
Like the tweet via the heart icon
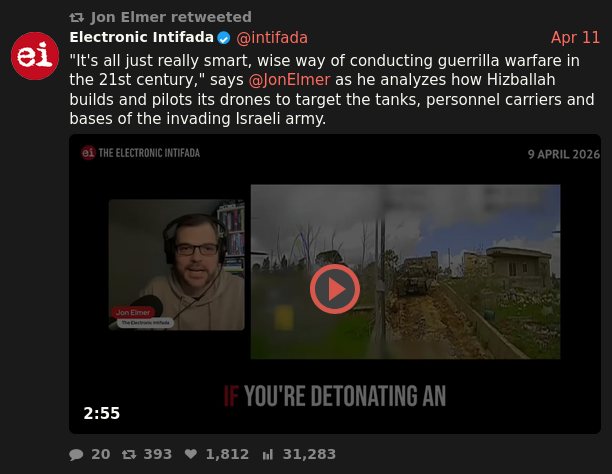[x=191, y=454]
